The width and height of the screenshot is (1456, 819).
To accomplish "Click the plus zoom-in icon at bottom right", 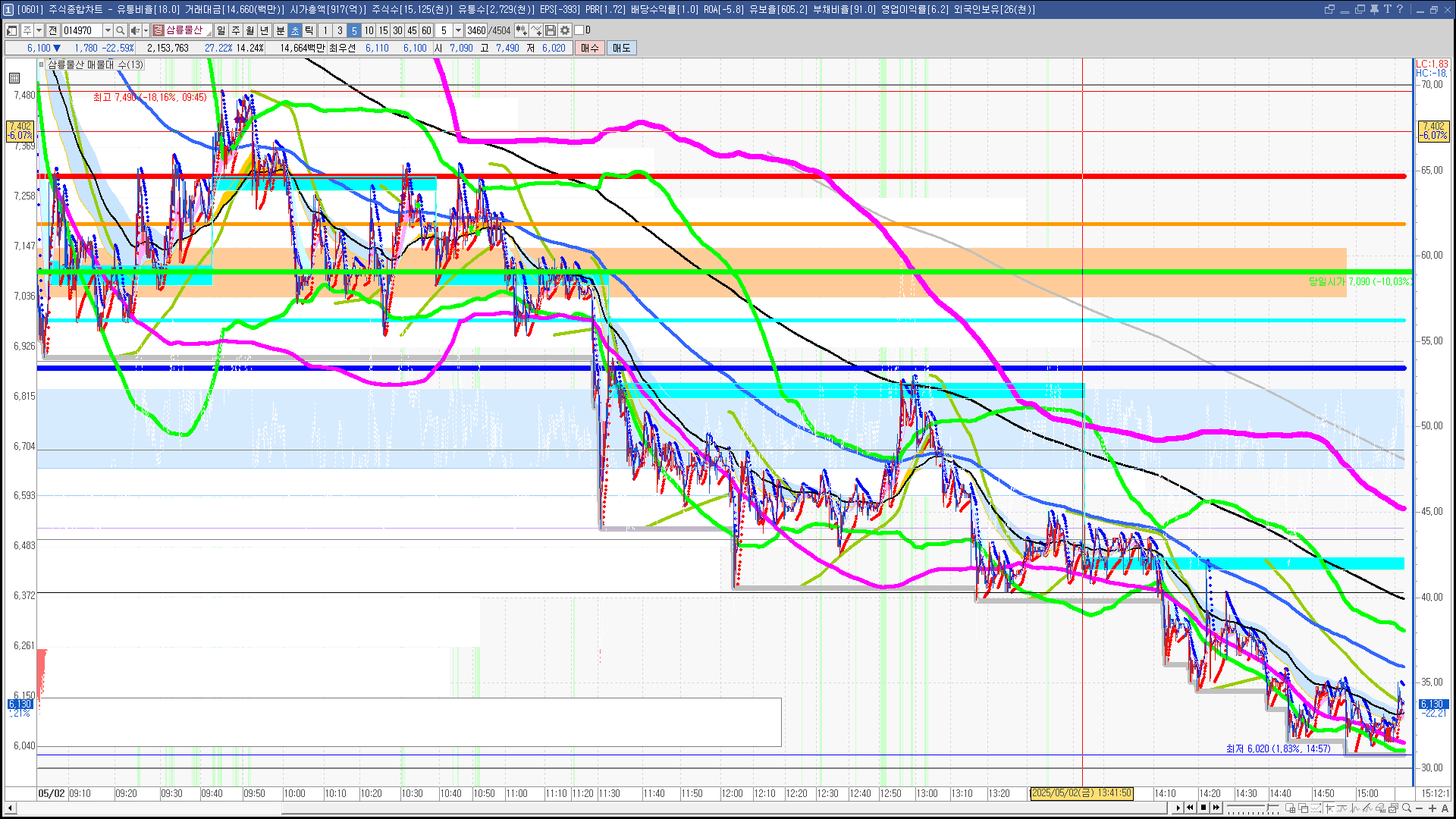I will tap(1432, 808).
